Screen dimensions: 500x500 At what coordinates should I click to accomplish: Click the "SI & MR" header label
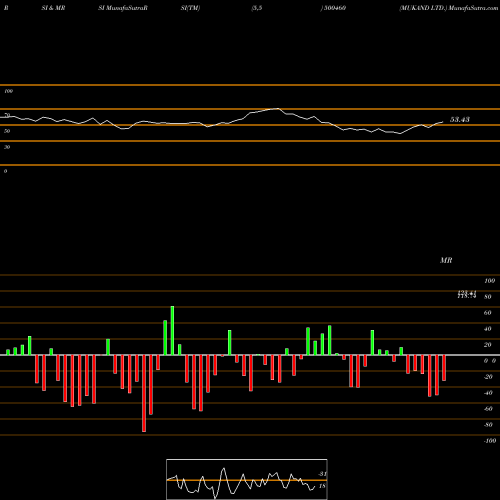pos(53,8)
